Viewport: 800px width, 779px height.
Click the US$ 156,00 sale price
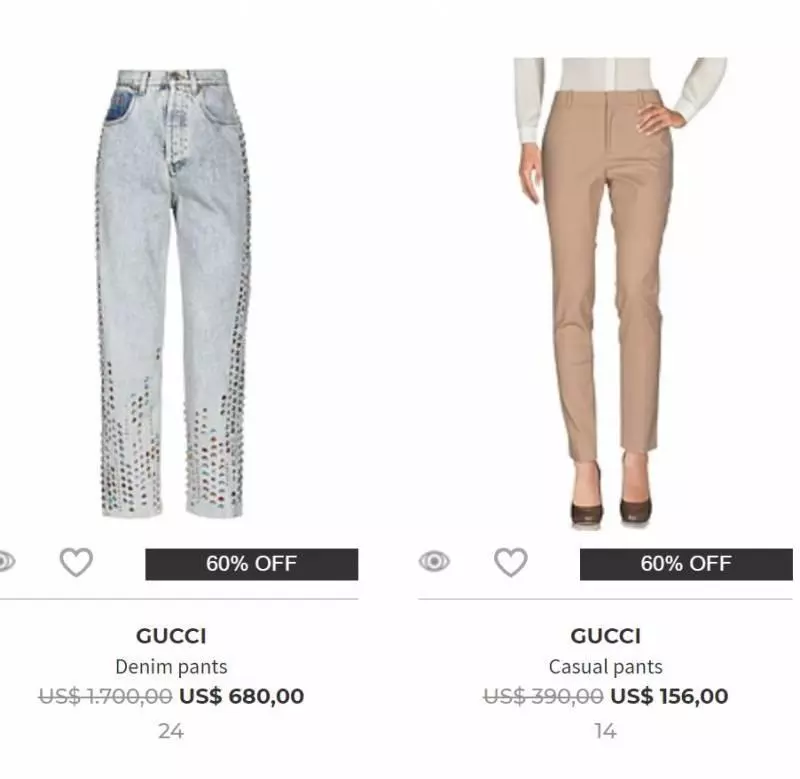(x=669, y=696)
